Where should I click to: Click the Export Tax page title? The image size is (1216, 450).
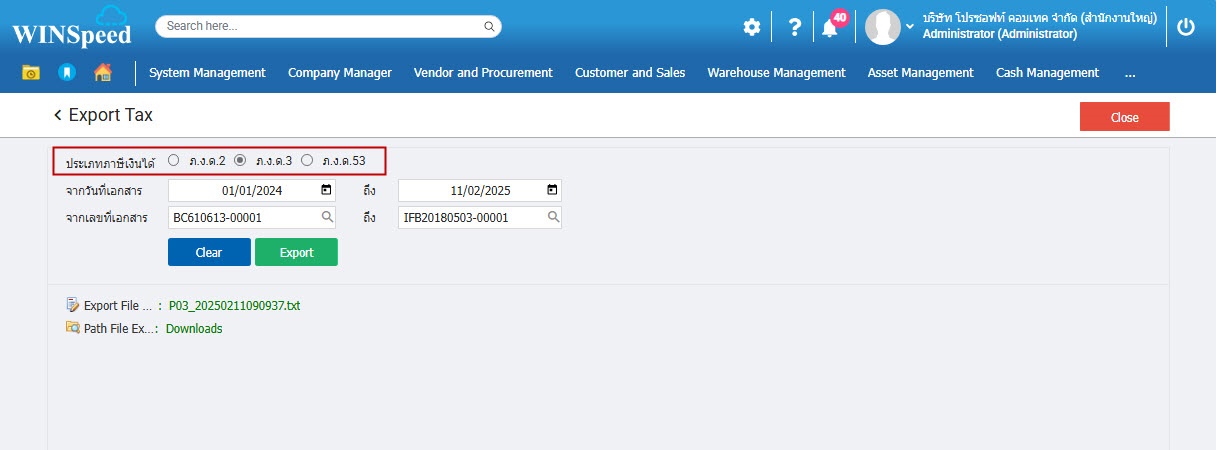(x=111, y=116)
